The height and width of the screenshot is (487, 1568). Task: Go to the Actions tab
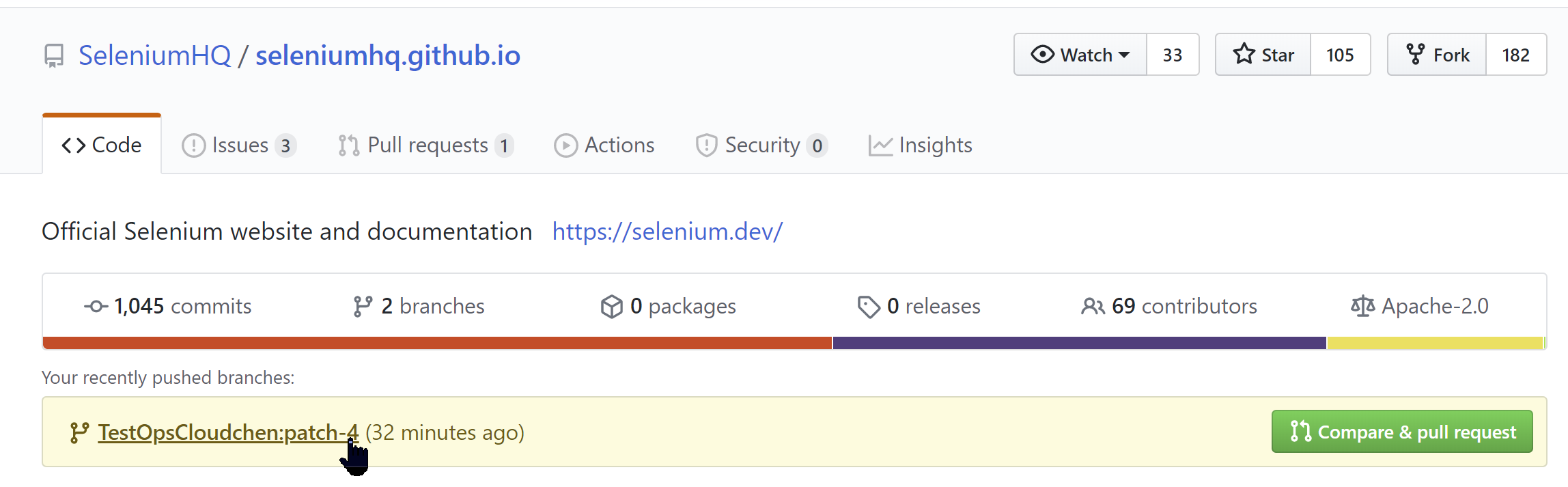point(604,145)
